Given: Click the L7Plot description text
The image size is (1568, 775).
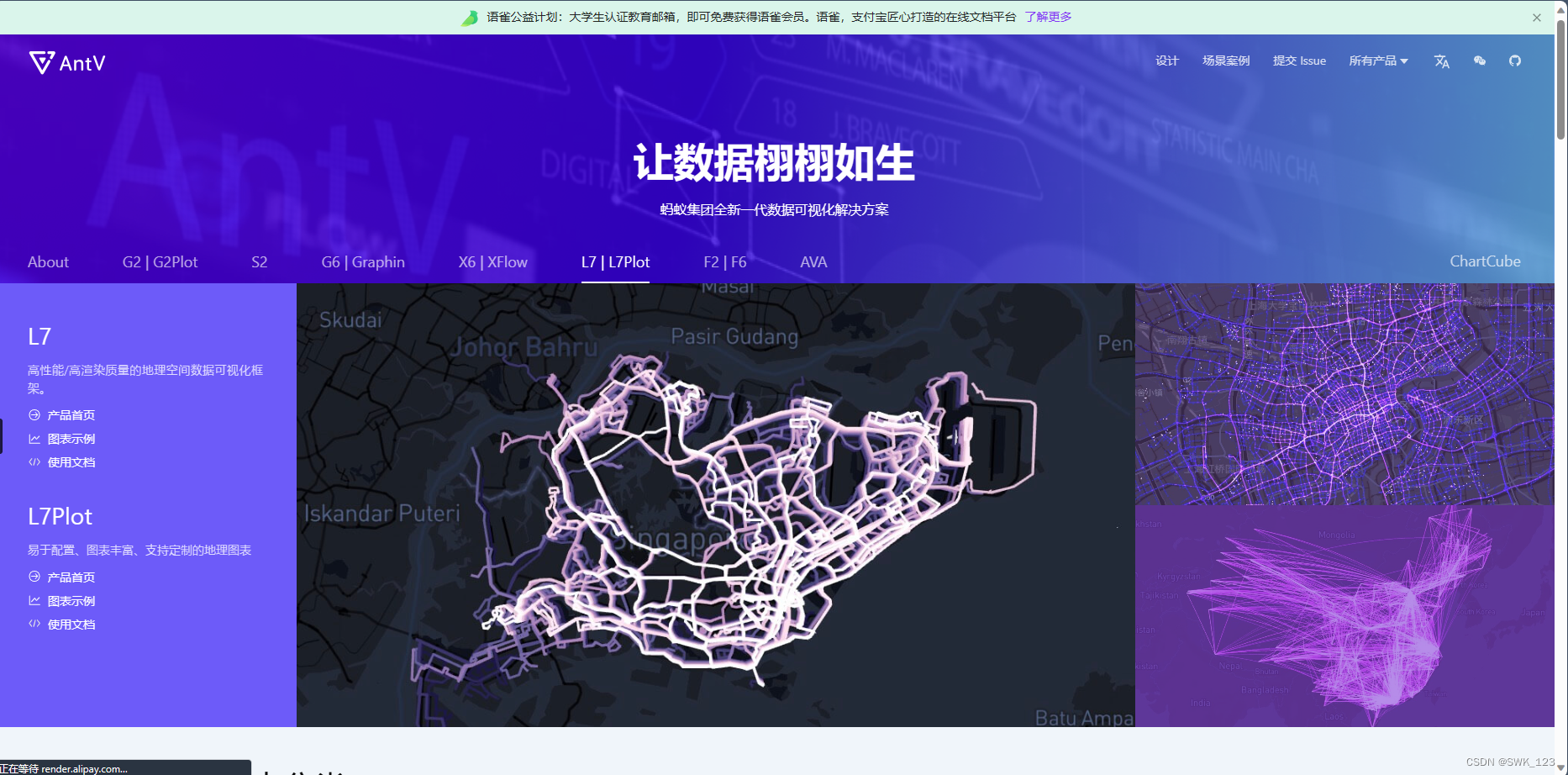Looking at the screenshot, I should (x=139, y=551).
